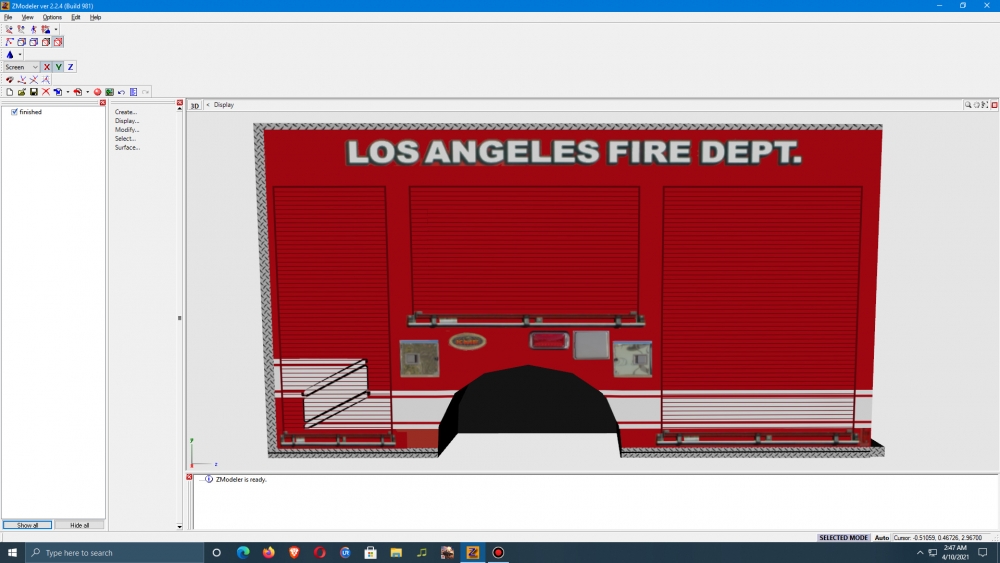The width and height of the screenshot is (1000, 563).
Task: Click the Show all button
Action: coord(27,525)
